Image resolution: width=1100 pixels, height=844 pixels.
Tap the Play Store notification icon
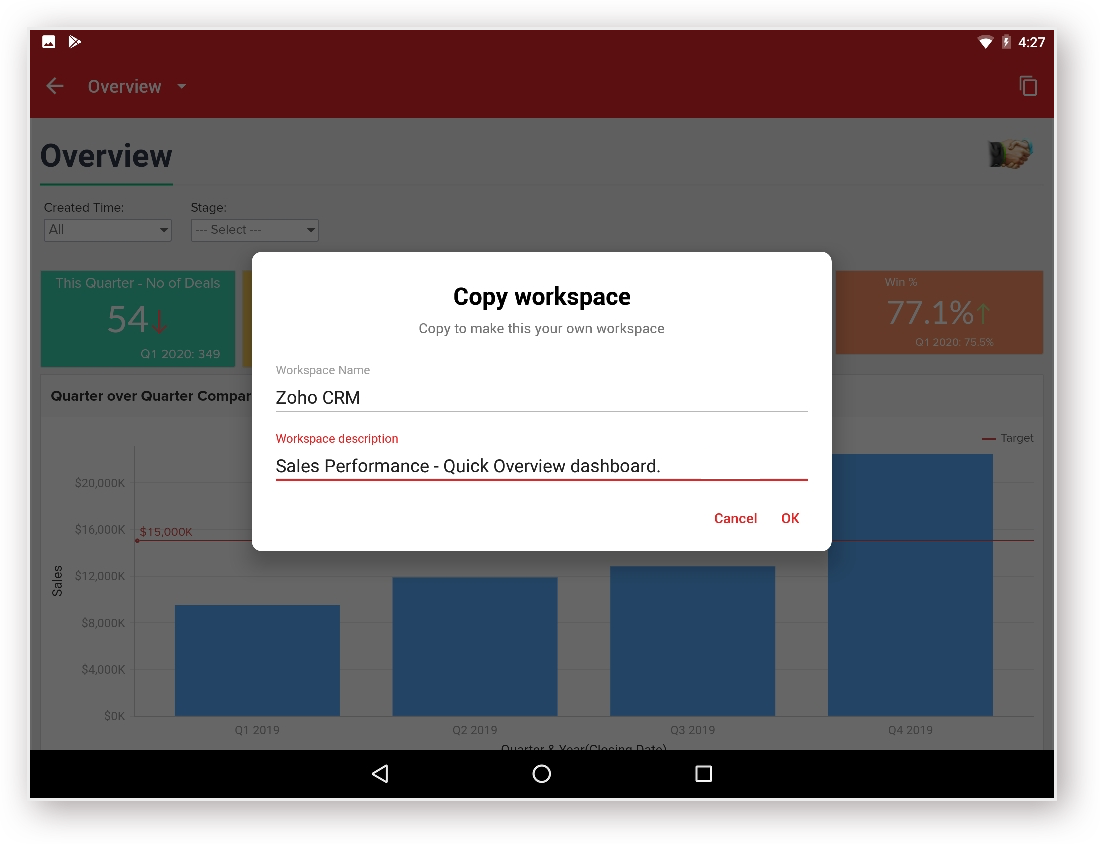point(74,41)
